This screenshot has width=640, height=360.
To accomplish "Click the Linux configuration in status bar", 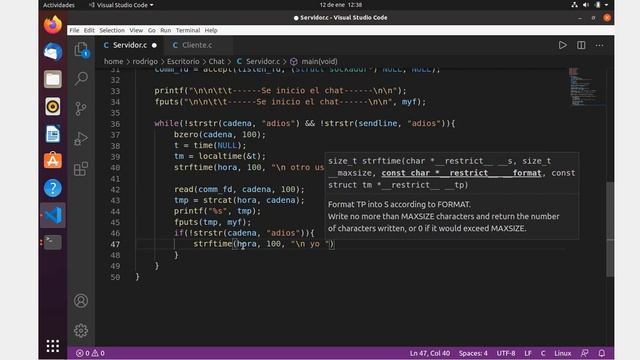I will tap(562, 353).
